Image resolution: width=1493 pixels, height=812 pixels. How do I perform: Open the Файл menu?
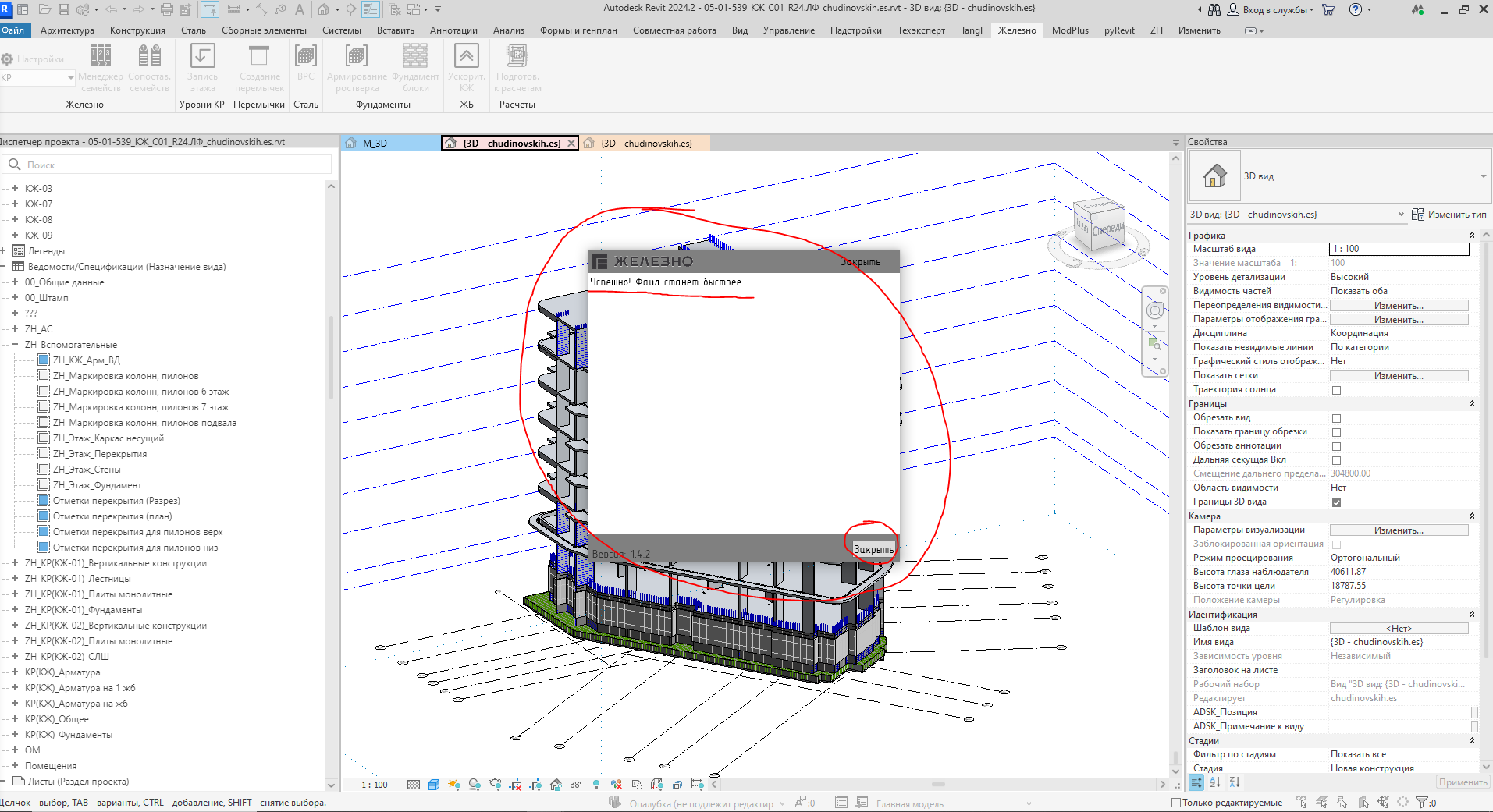pyautogui.click(x=13, y=30)
